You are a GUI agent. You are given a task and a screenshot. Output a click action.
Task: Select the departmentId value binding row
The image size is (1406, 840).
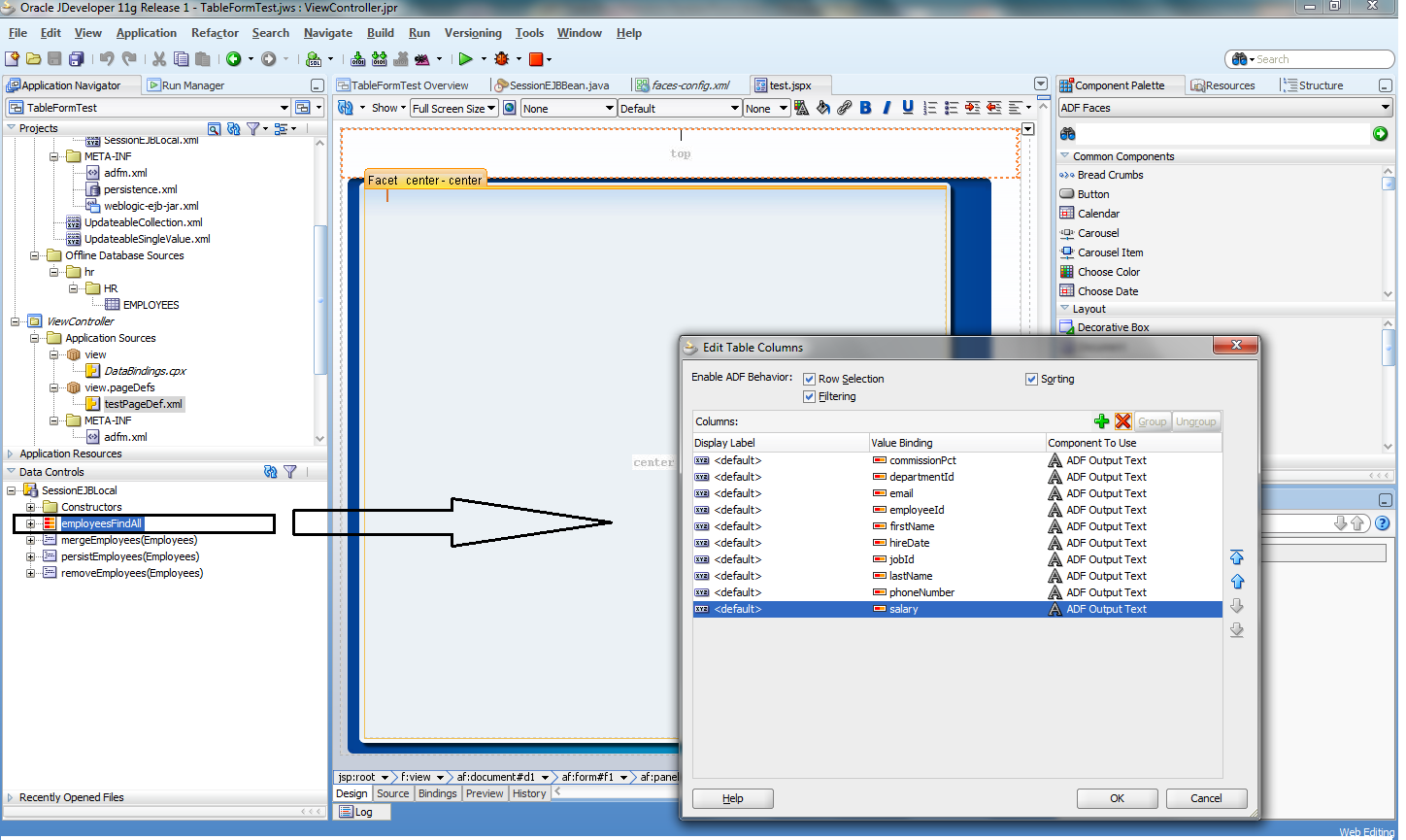921,477
